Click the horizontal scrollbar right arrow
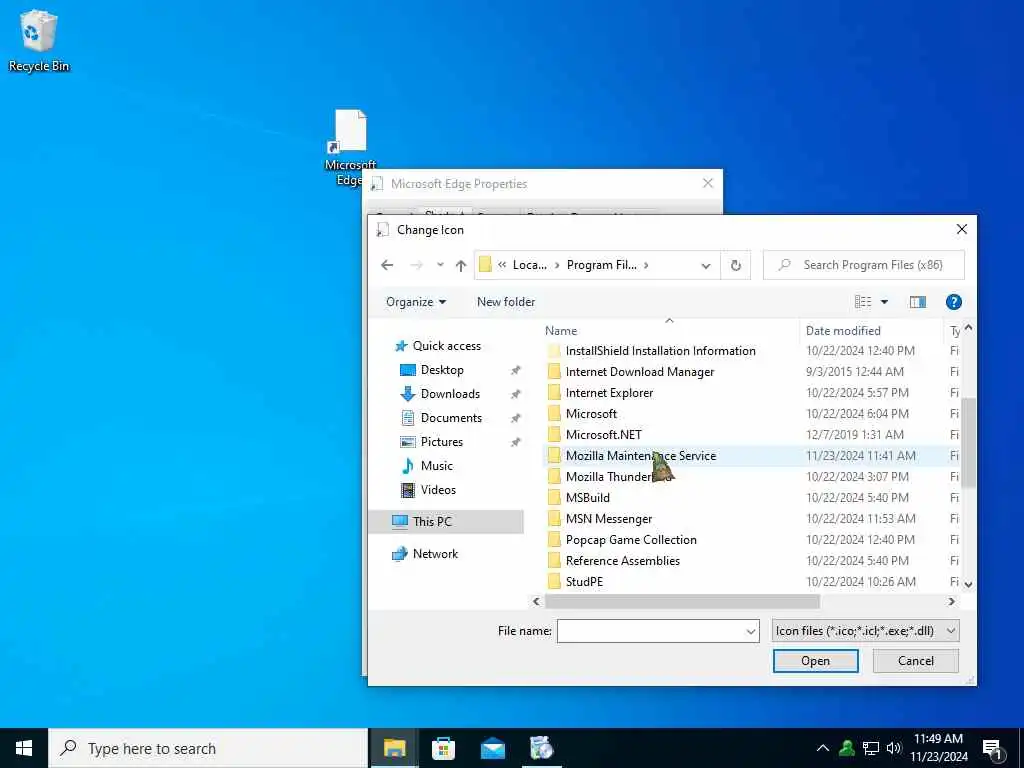The width and height of the screenshot is (1024, 768). [x=952, y=601]
